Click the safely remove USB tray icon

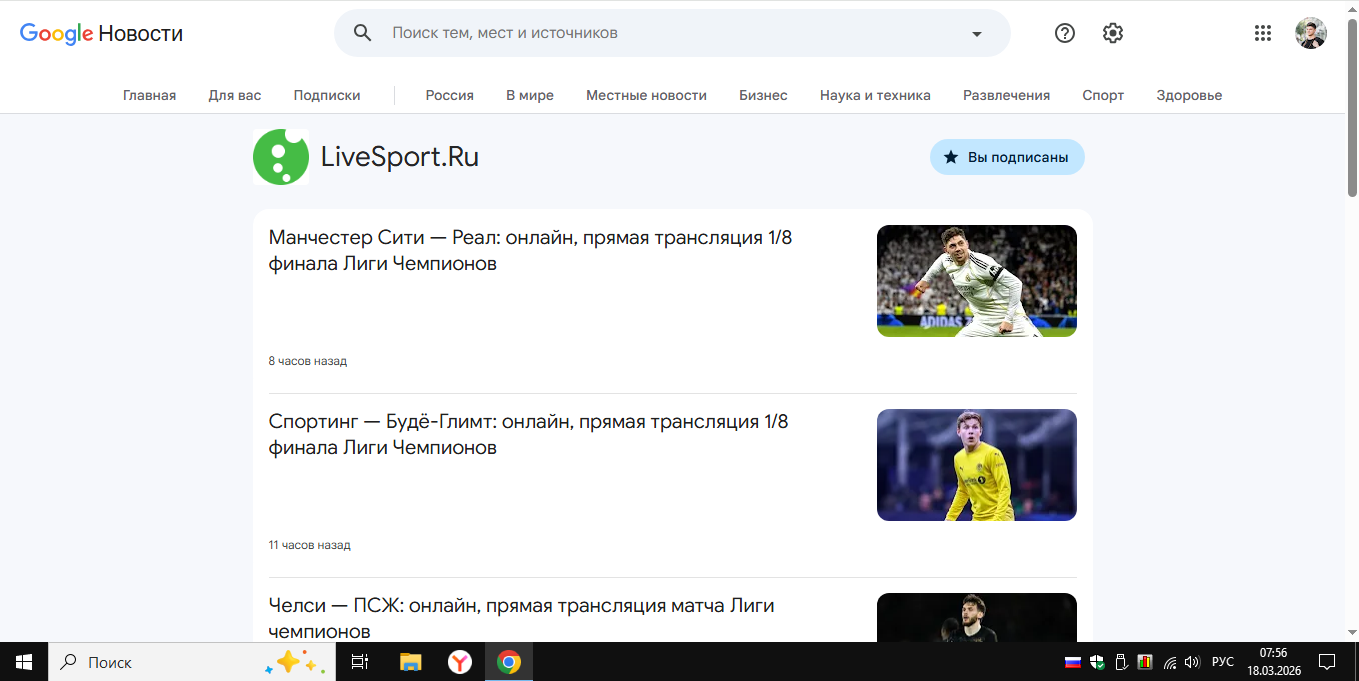(1122, 662)
